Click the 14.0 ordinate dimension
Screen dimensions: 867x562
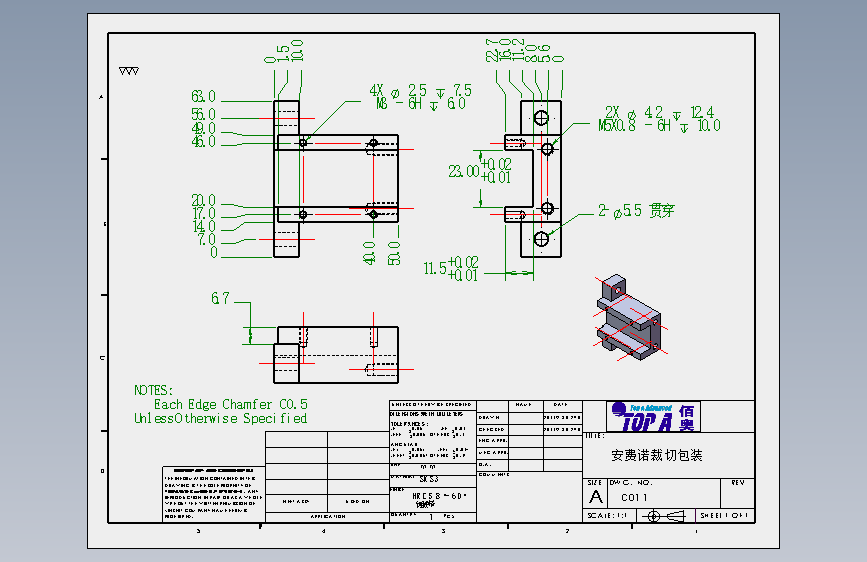click(203, 227)
